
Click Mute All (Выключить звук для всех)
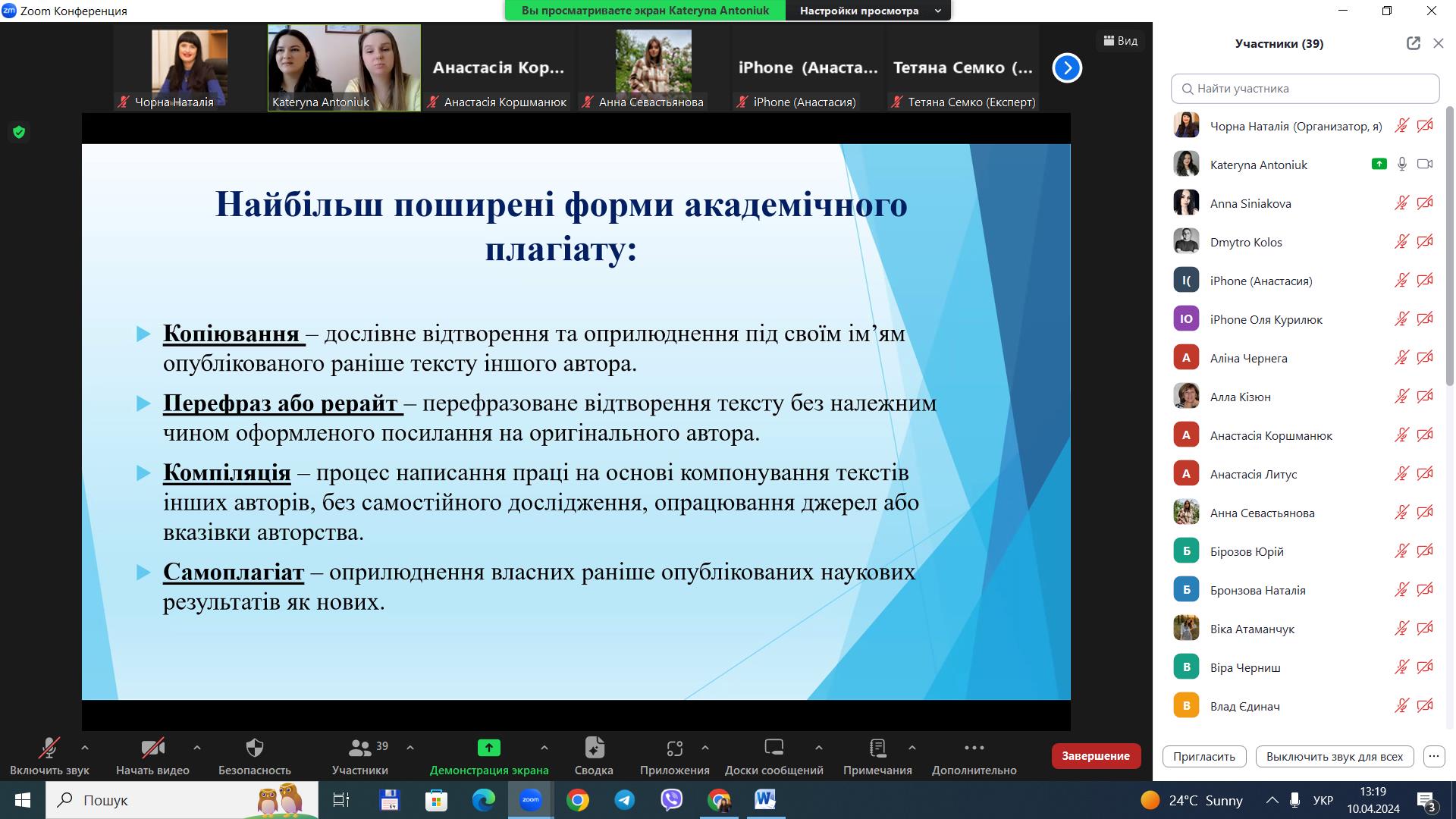coord(1334,756)
